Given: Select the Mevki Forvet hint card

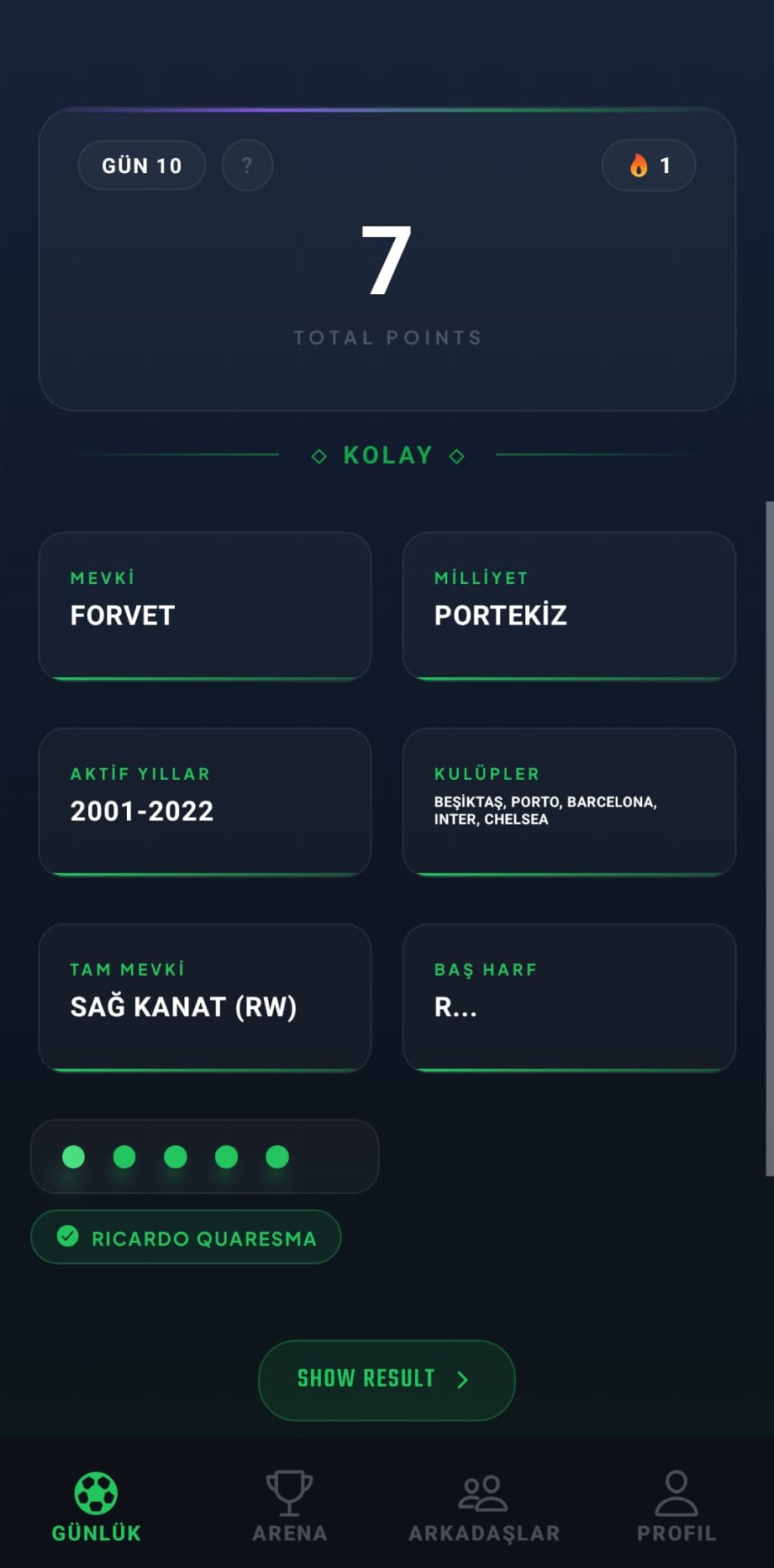Looking at the screenshot, I should (205, 605).
